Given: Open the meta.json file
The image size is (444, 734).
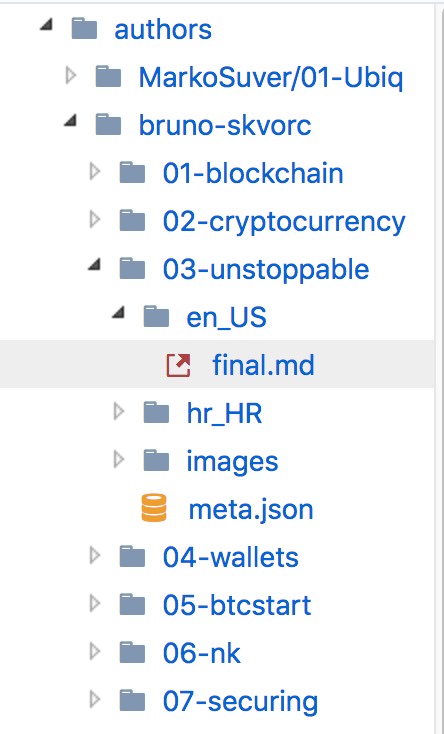Looking at the screenshot, I should click(x=251, y=509).
